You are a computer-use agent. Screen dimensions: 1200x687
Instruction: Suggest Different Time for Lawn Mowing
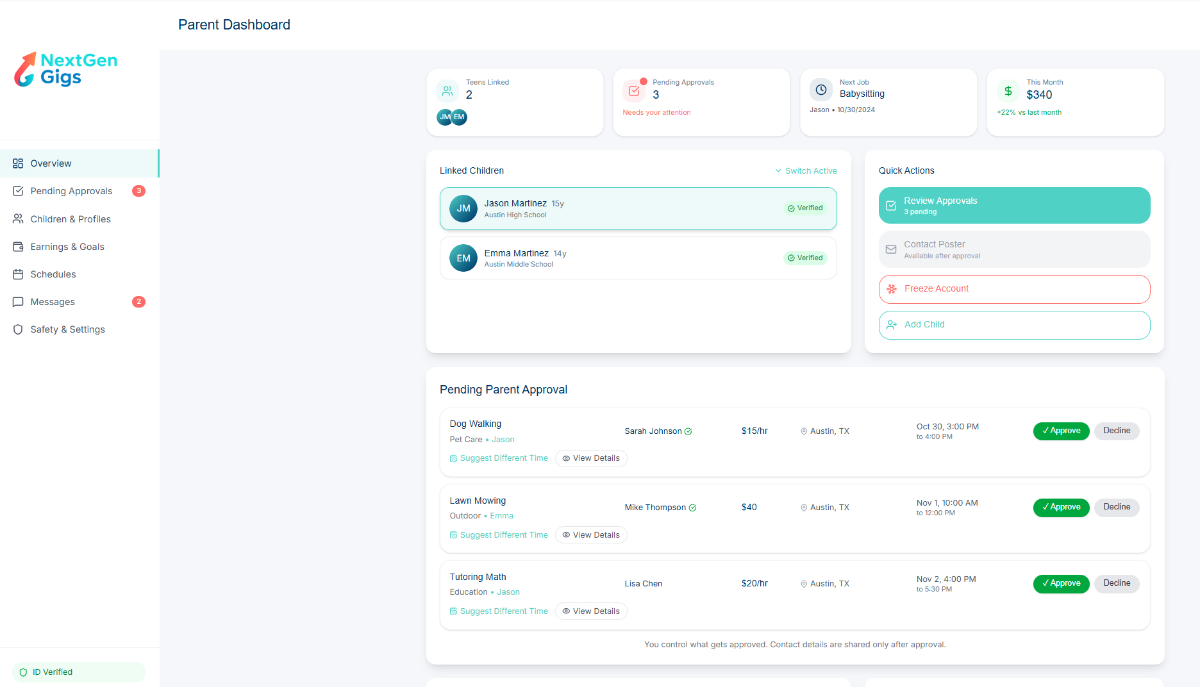tap(499, 534)
